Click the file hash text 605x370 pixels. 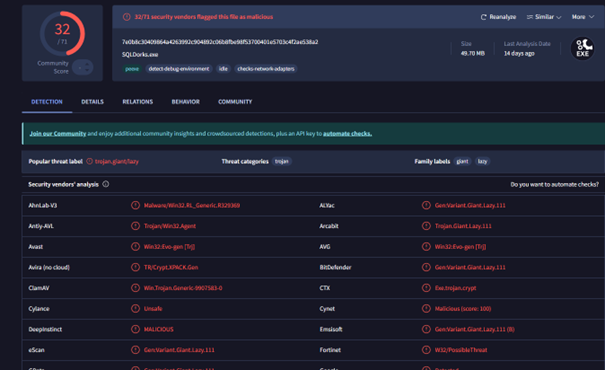tap(220, 42)
